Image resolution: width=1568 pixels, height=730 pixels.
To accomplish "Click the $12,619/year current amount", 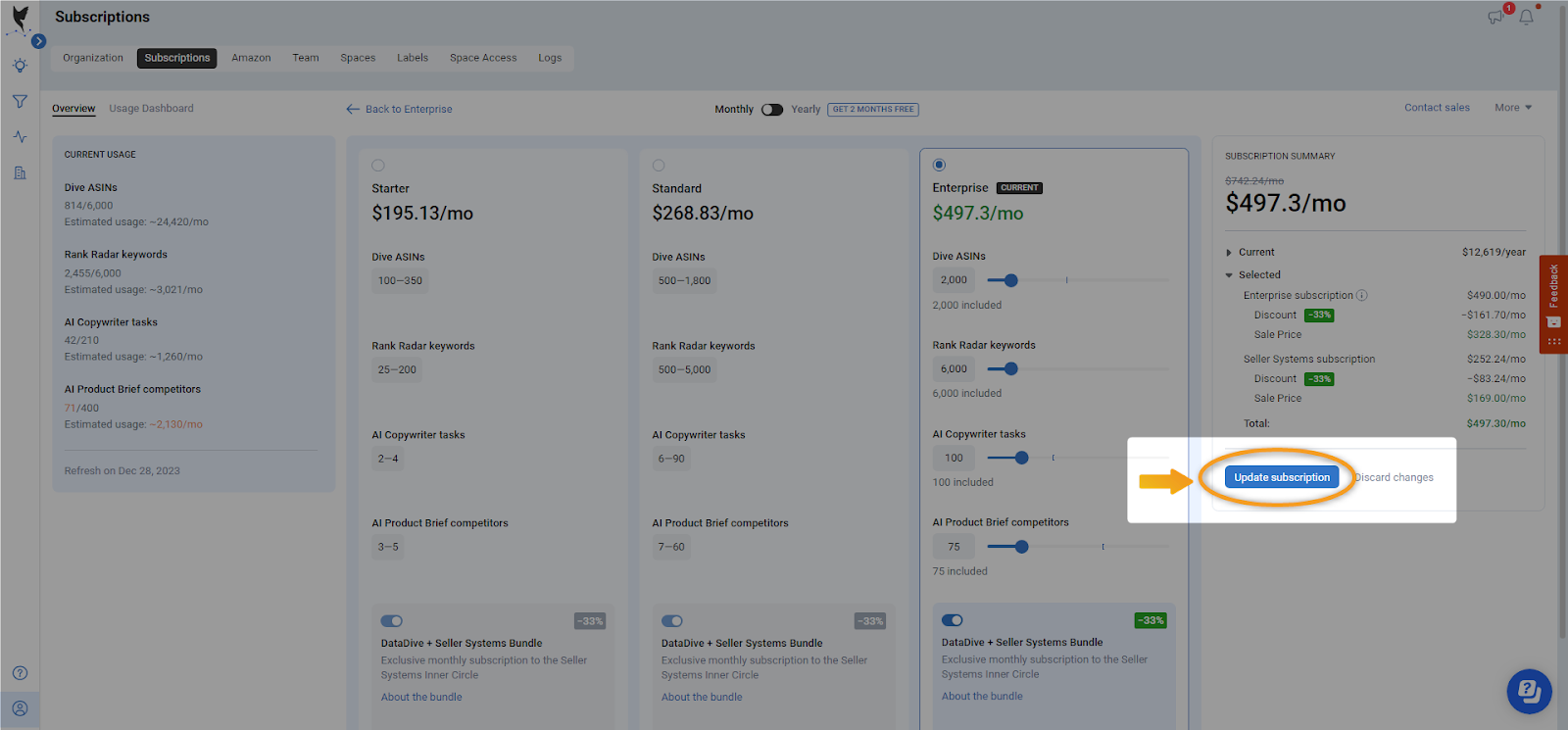I will pyautogui.click(x=1494, y=252).
